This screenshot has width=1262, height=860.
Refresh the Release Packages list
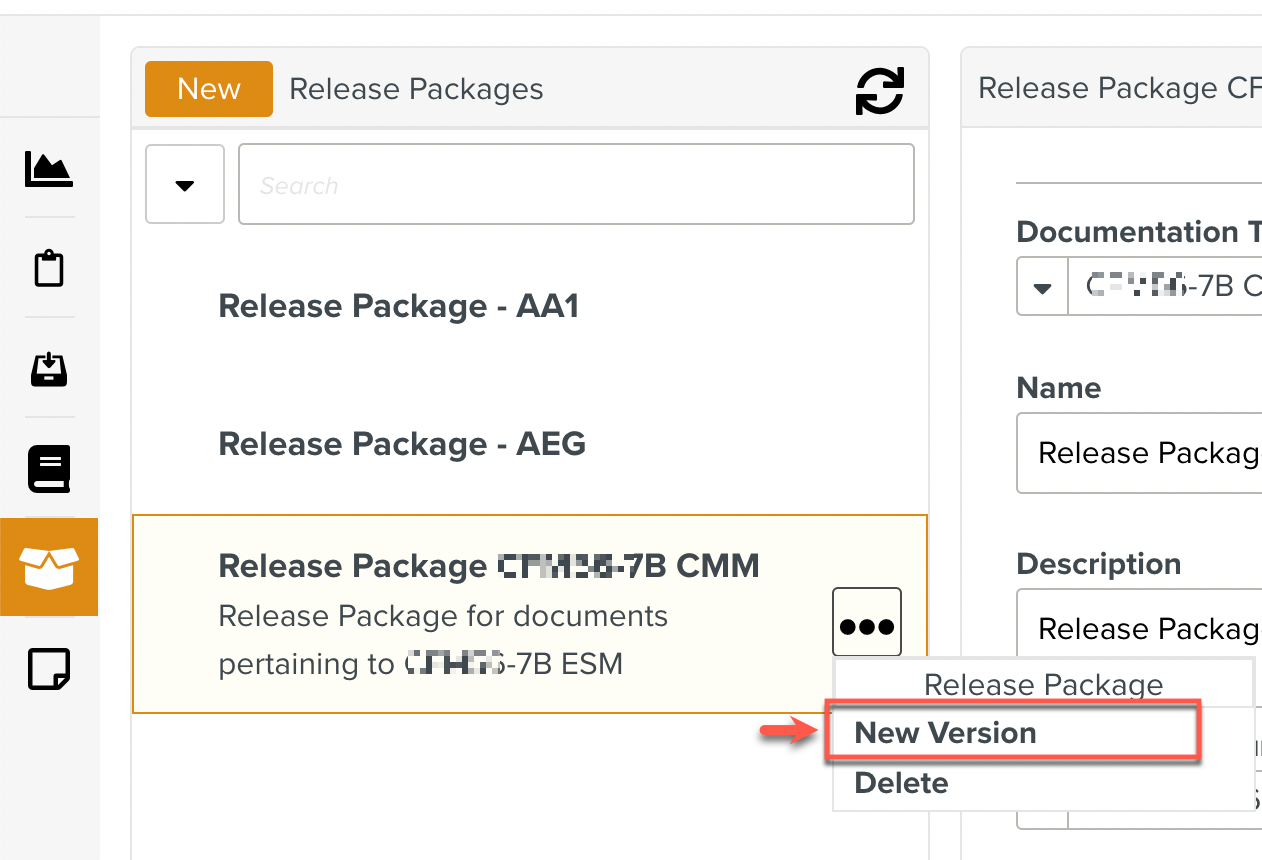[x=880, y=91]
